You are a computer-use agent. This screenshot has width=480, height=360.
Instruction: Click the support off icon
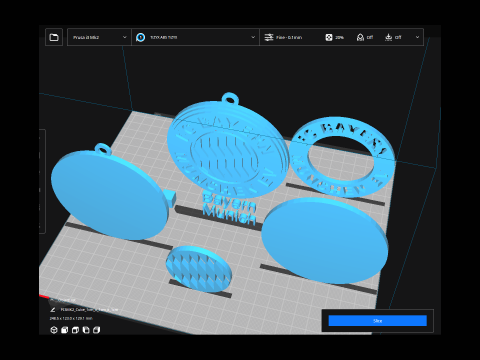360,37
